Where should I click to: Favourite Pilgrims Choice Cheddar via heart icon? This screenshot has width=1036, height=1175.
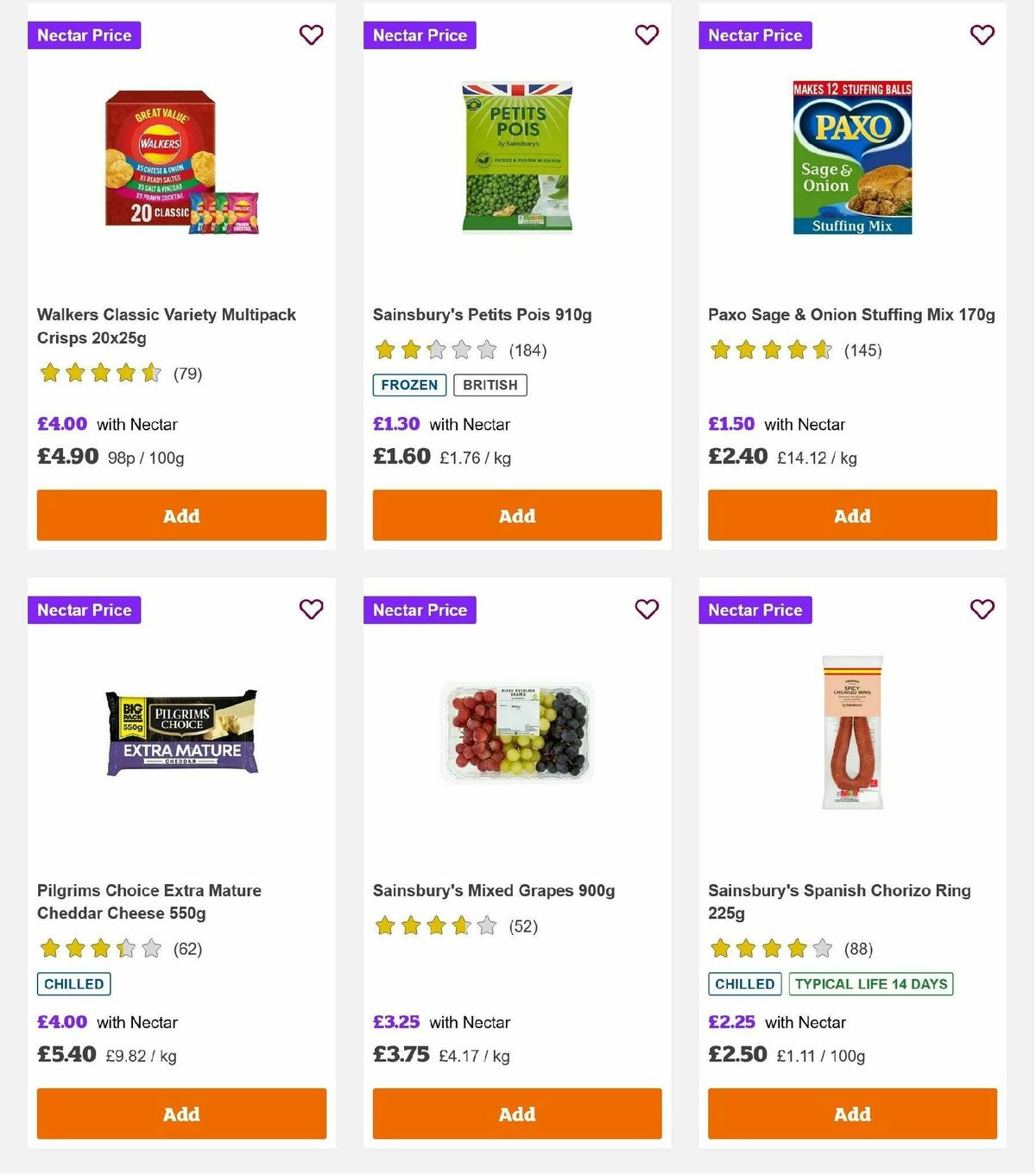pyautogui.click(x=311, y=610)
